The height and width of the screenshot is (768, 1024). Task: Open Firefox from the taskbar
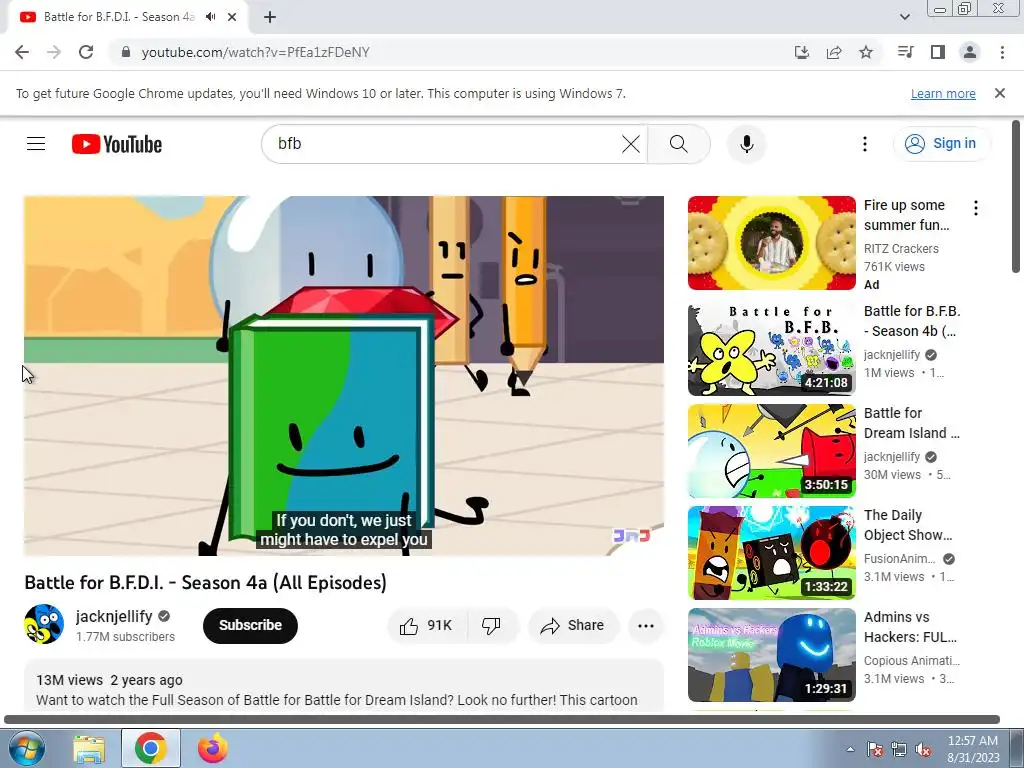click(x=213, y=748)
